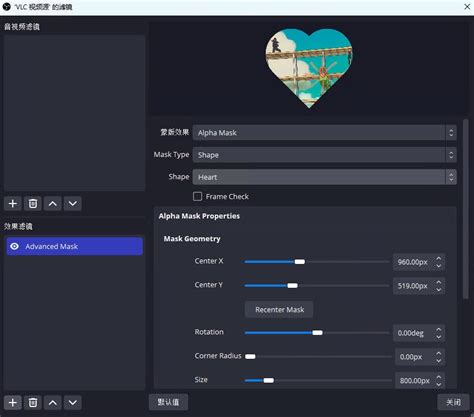Image resolution: width=474 pixels, height=417 pixels.
Task: Move audio/video filter up with arrow
Action: (x=53, y=203)
